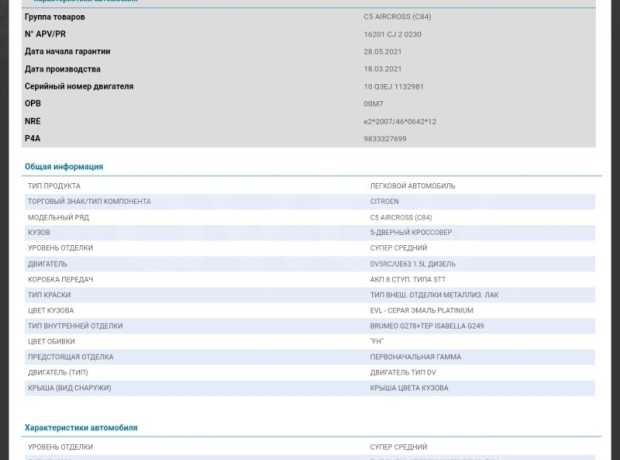
Task: Select 'ЛЕГКОВОЙ АВТОМОБИЛЬ' value
Action: tap(413, 186)
